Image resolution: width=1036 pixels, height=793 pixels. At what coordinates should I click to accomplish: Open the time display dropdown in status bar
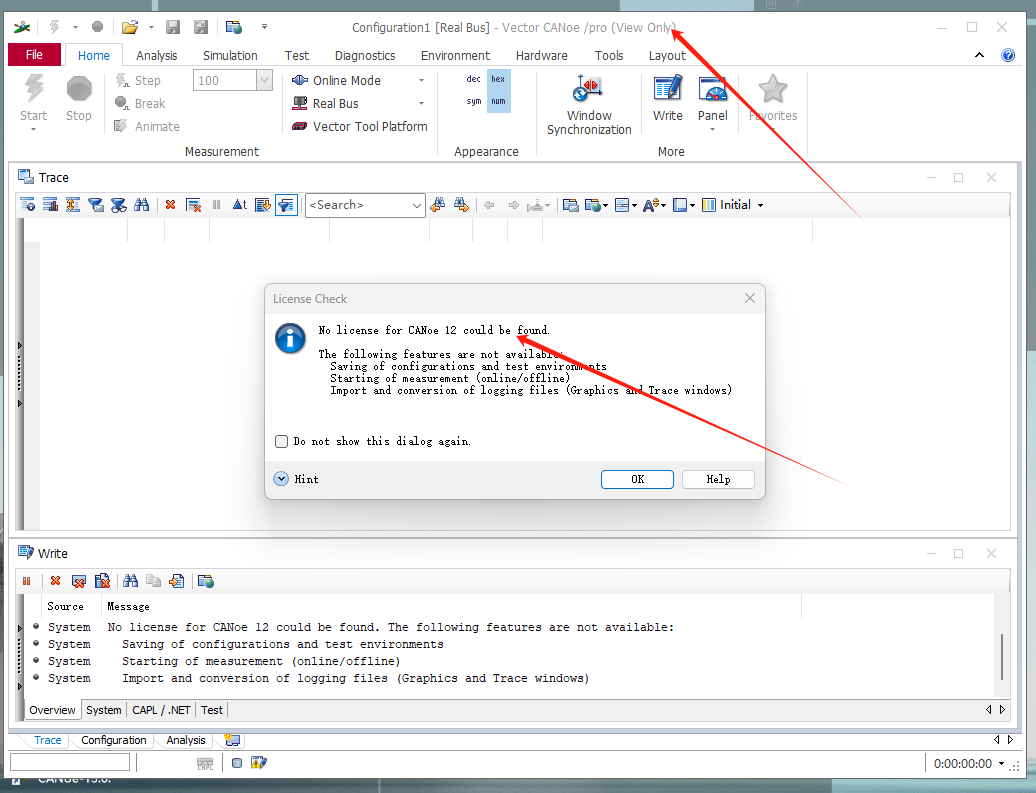tap(1002, 764)
